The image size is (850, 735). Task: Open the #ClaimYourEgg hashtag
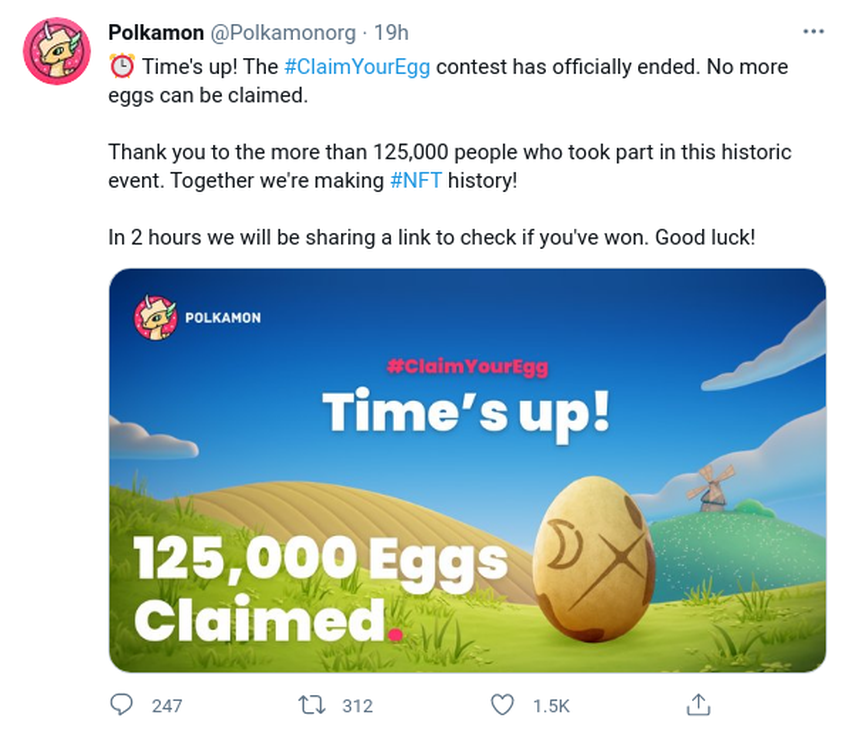click(357, 67)
